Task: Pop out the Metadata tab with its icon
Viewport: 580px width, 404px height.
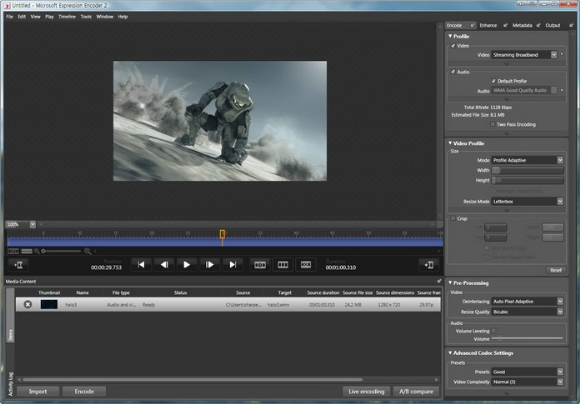Action: pos(538,25)
